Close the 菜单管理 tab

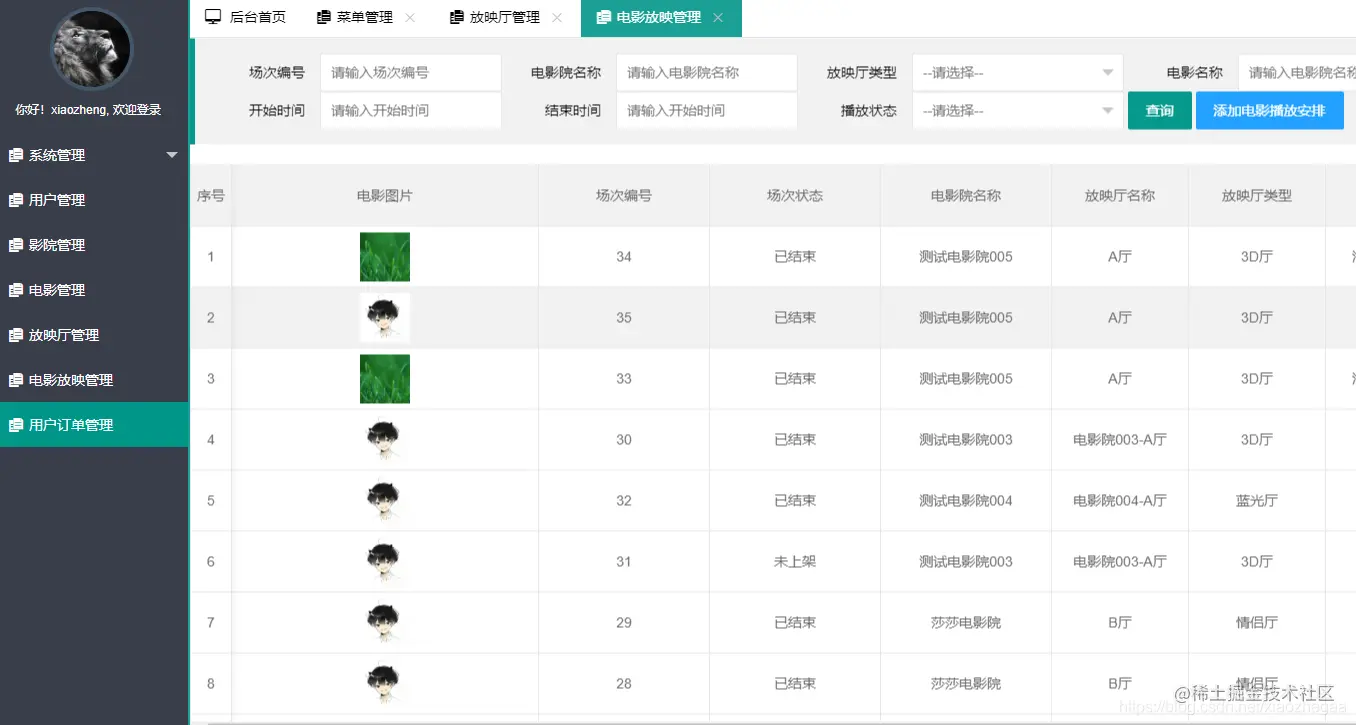pyautogui.click(x=408, y=17)
